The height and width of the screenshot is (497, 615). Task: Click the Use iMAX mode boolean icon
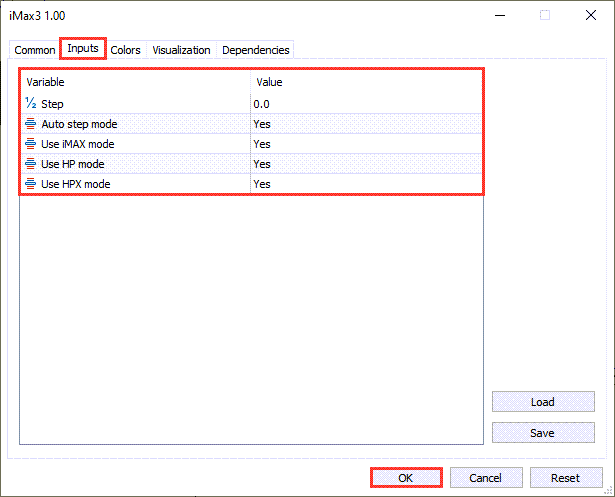31,144
